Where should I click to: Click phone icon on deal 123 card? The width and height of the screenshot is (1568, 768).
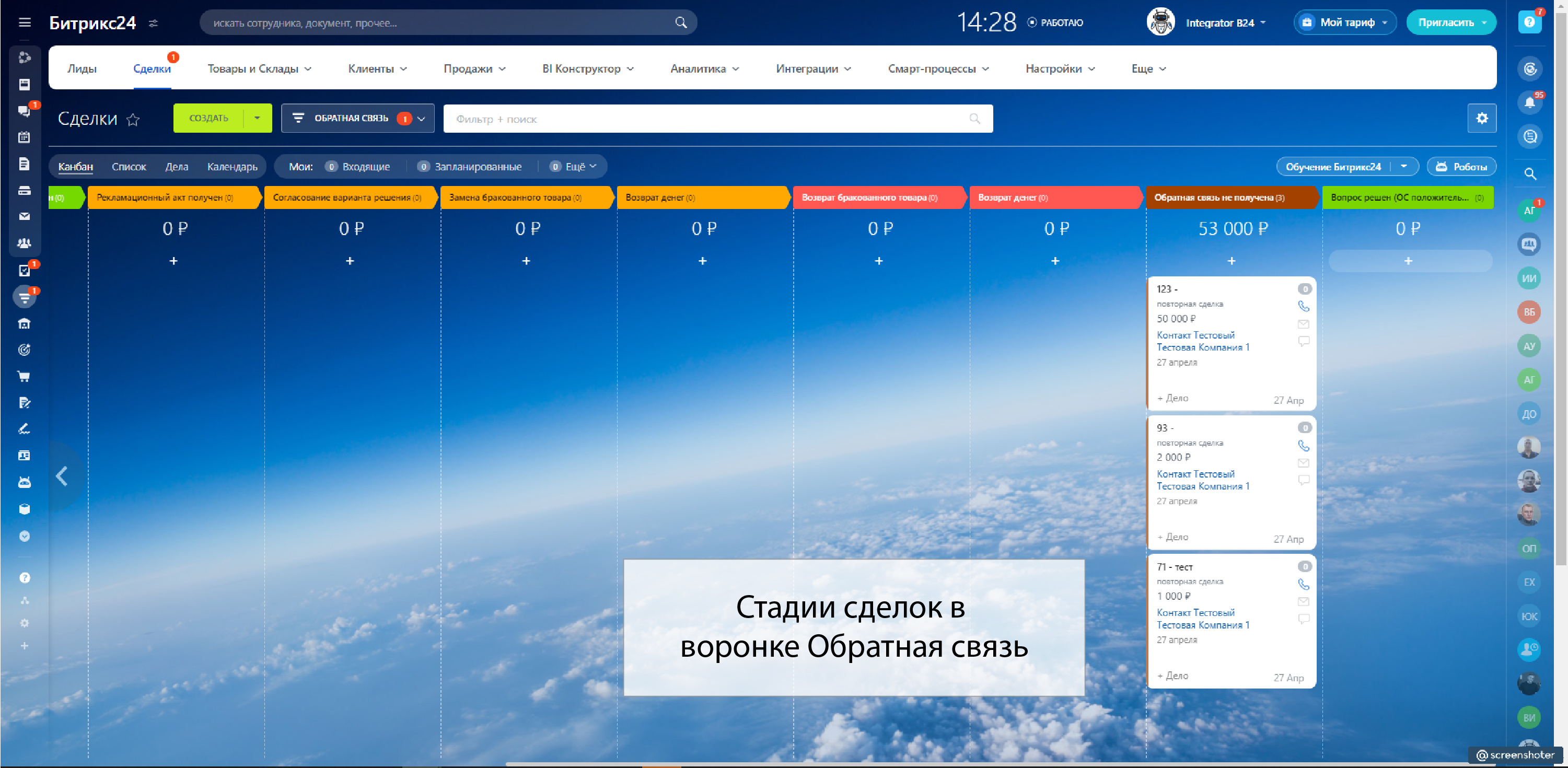(1303, 306)
